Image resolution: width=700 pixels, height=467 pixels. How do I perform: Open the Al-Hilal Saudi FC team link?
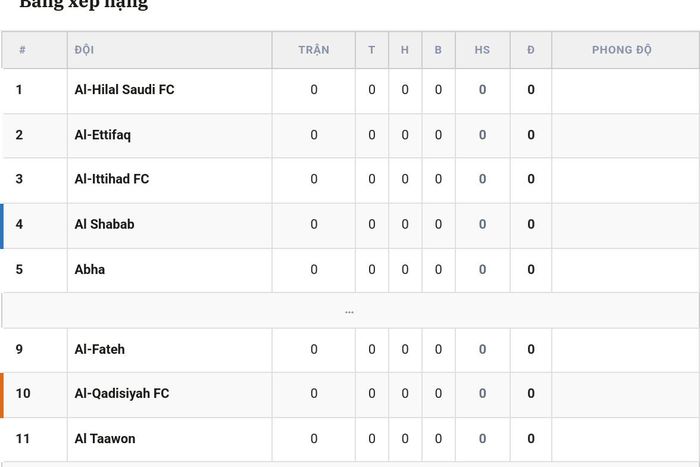tap(124, 90)
